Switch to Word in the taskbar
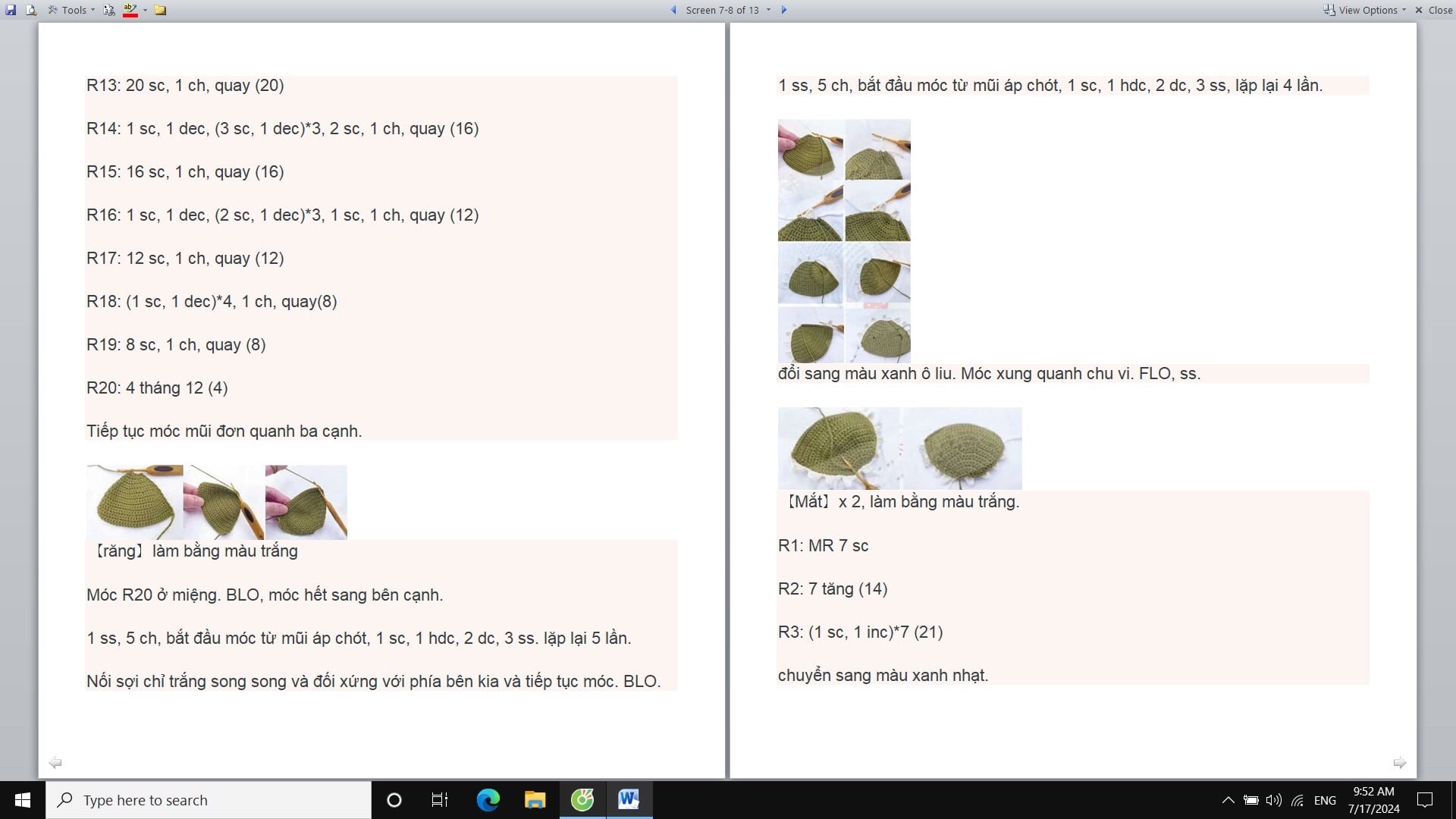 [x=629, y=800]
